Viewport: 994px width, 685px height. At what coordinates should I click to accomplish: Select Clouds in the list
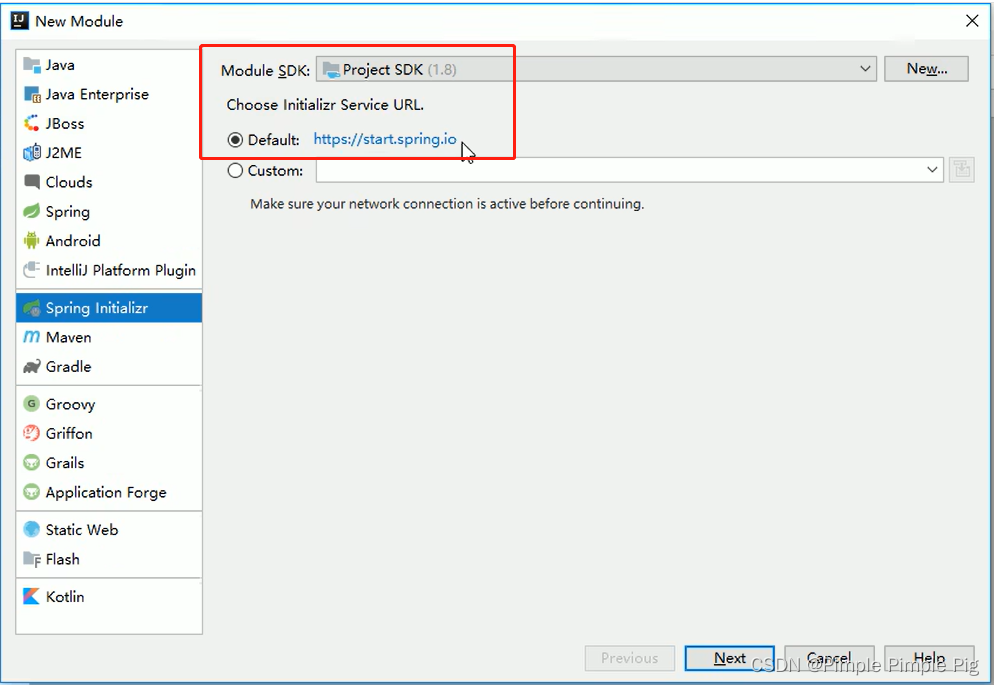coord(109,182)
